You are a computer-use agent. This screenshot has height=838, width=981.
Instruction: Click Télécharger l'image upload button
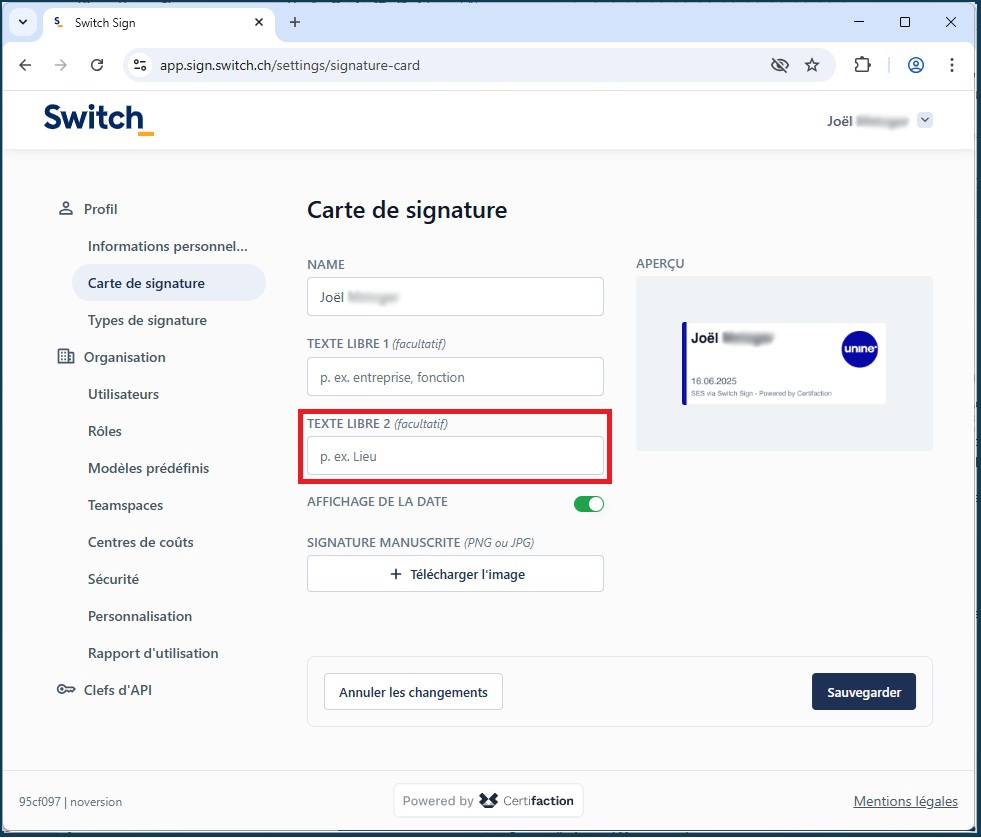(455, 574)
